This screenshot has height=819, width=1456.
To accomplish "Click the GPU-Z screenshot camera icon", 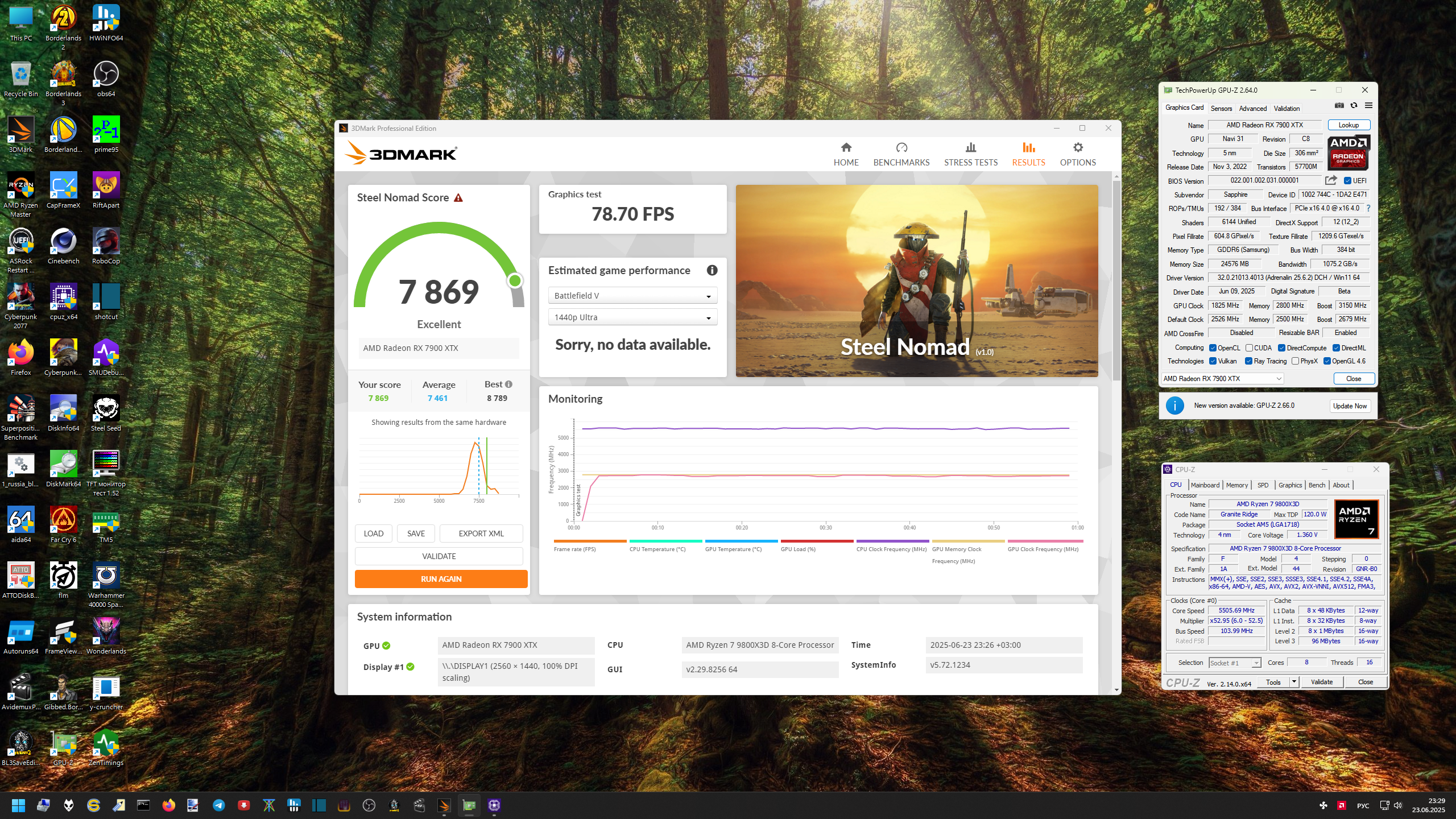I will click(1339, 106).
